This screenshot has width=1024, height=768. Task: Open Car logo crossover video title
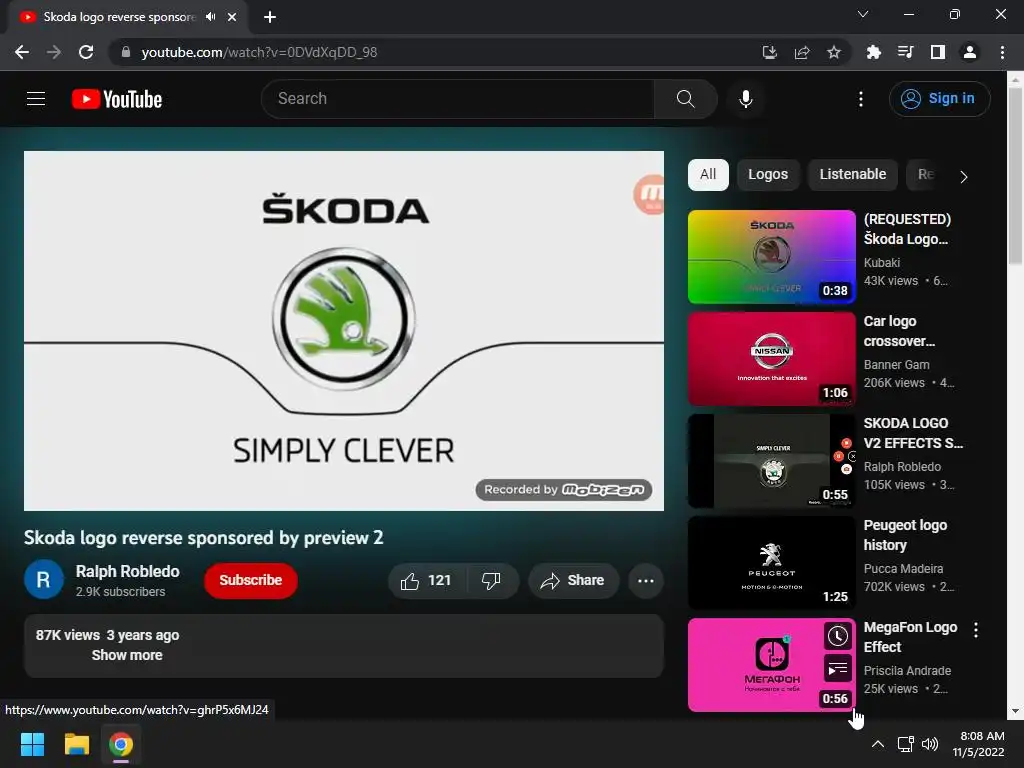899,331
